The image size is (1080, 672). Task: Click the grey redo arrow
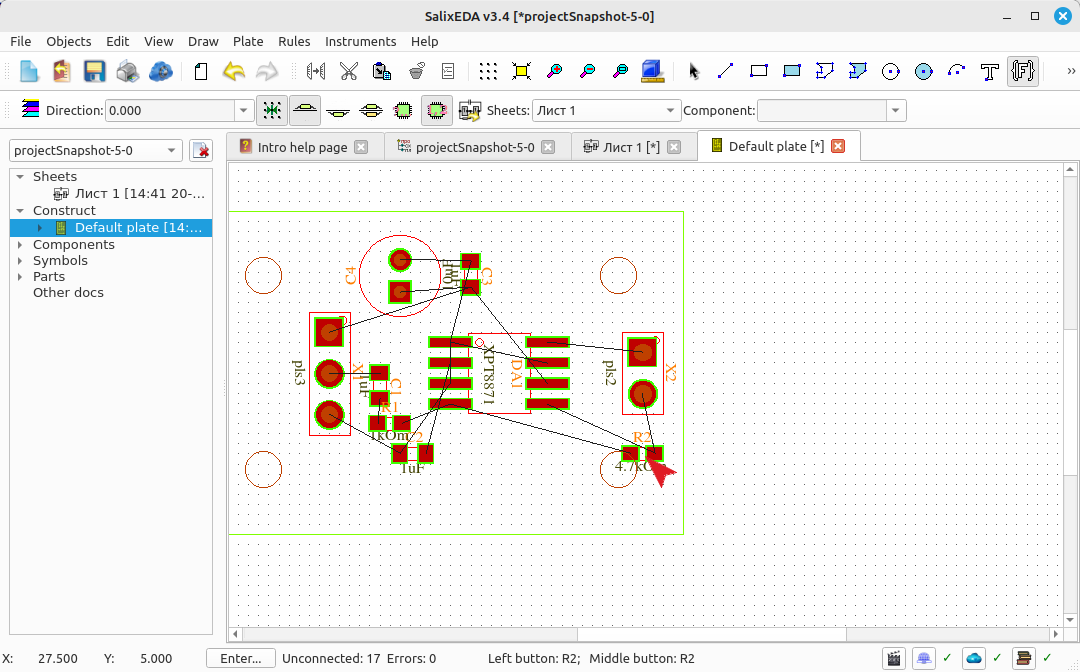tap(267, 71)
